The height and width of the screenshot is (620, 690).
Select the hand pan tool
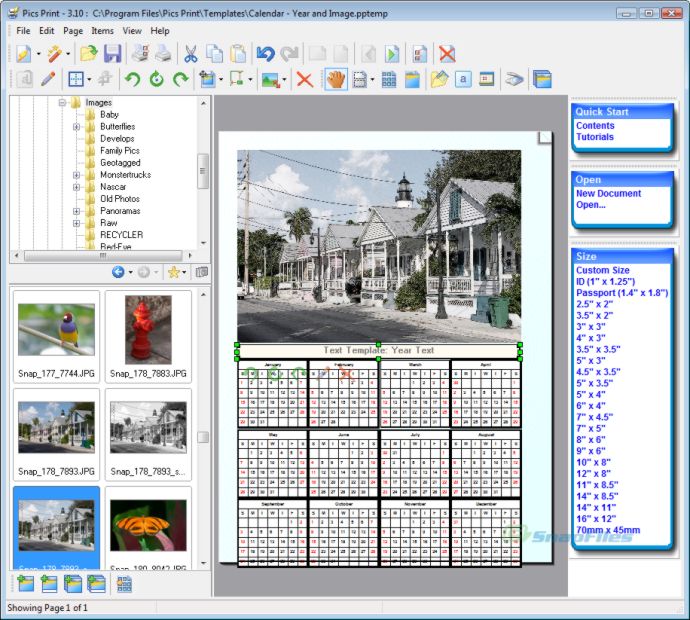point(336,80)
